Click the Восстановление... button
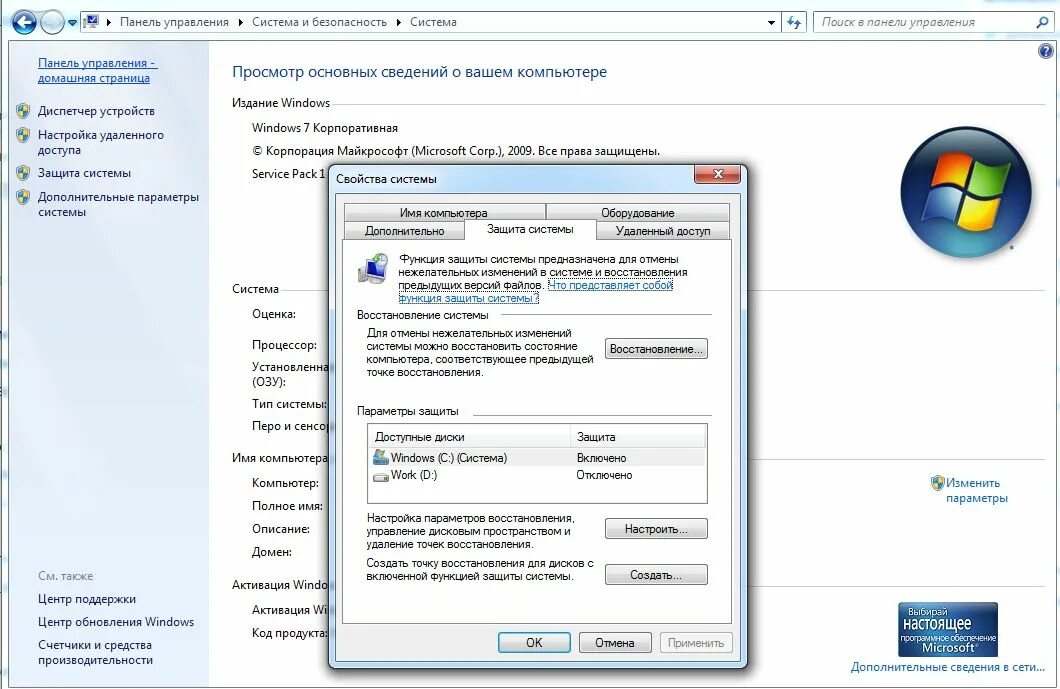The width and height of the screenshot is (1060, 689). click(x=656, y=349)
